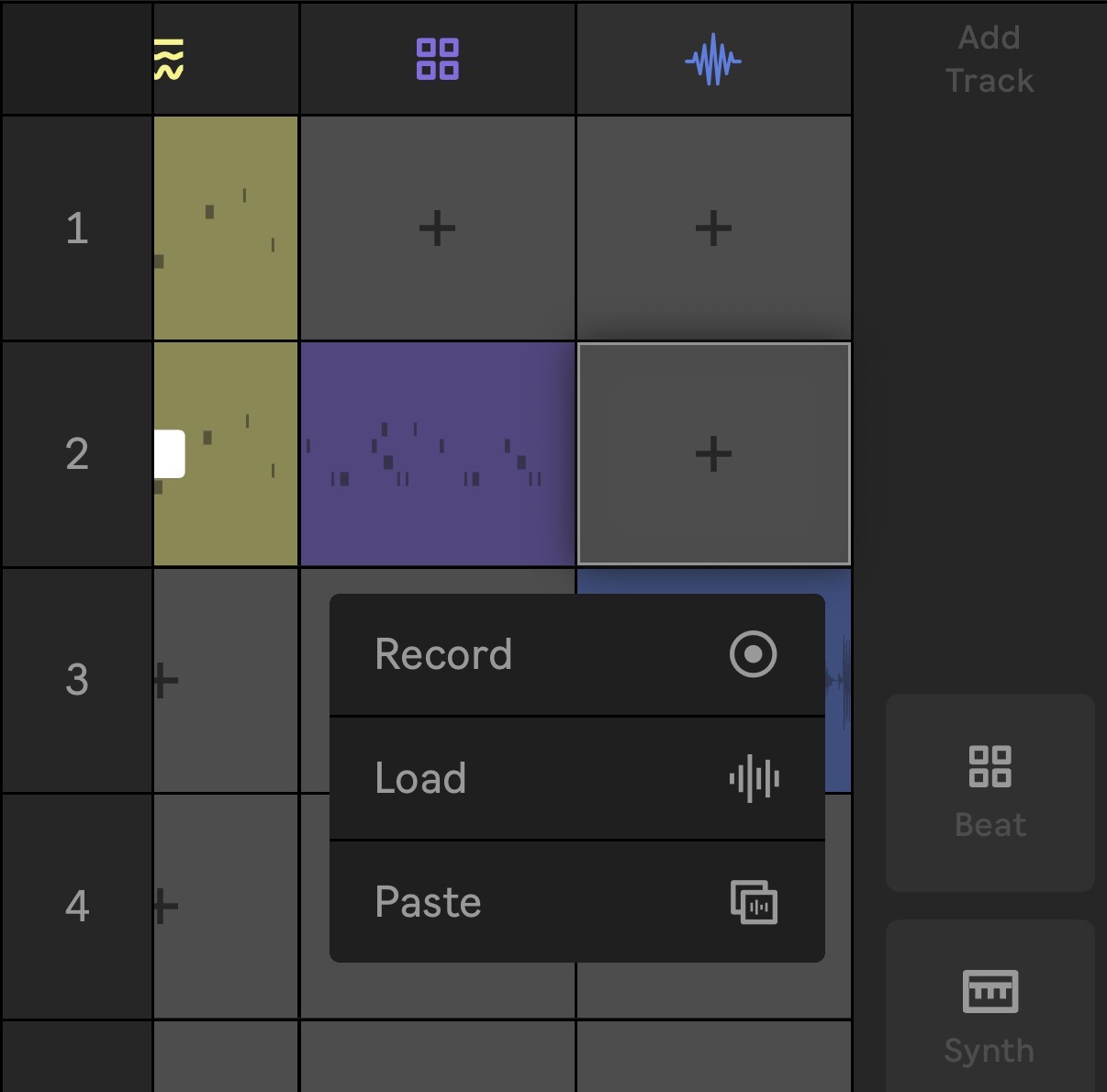The height and width of the screenshot is (1092, 1107).
Task: Select the blue audio waveform track icon
Action: pyautogui.click(x=713, y=61)
